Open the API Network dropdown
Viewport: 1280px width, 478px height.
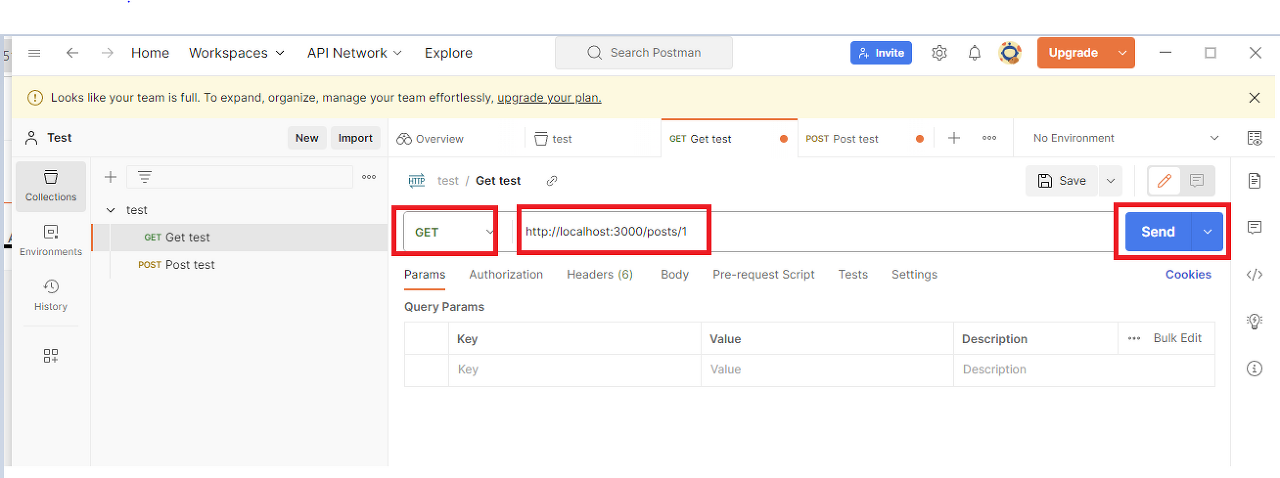coord(354,53)
